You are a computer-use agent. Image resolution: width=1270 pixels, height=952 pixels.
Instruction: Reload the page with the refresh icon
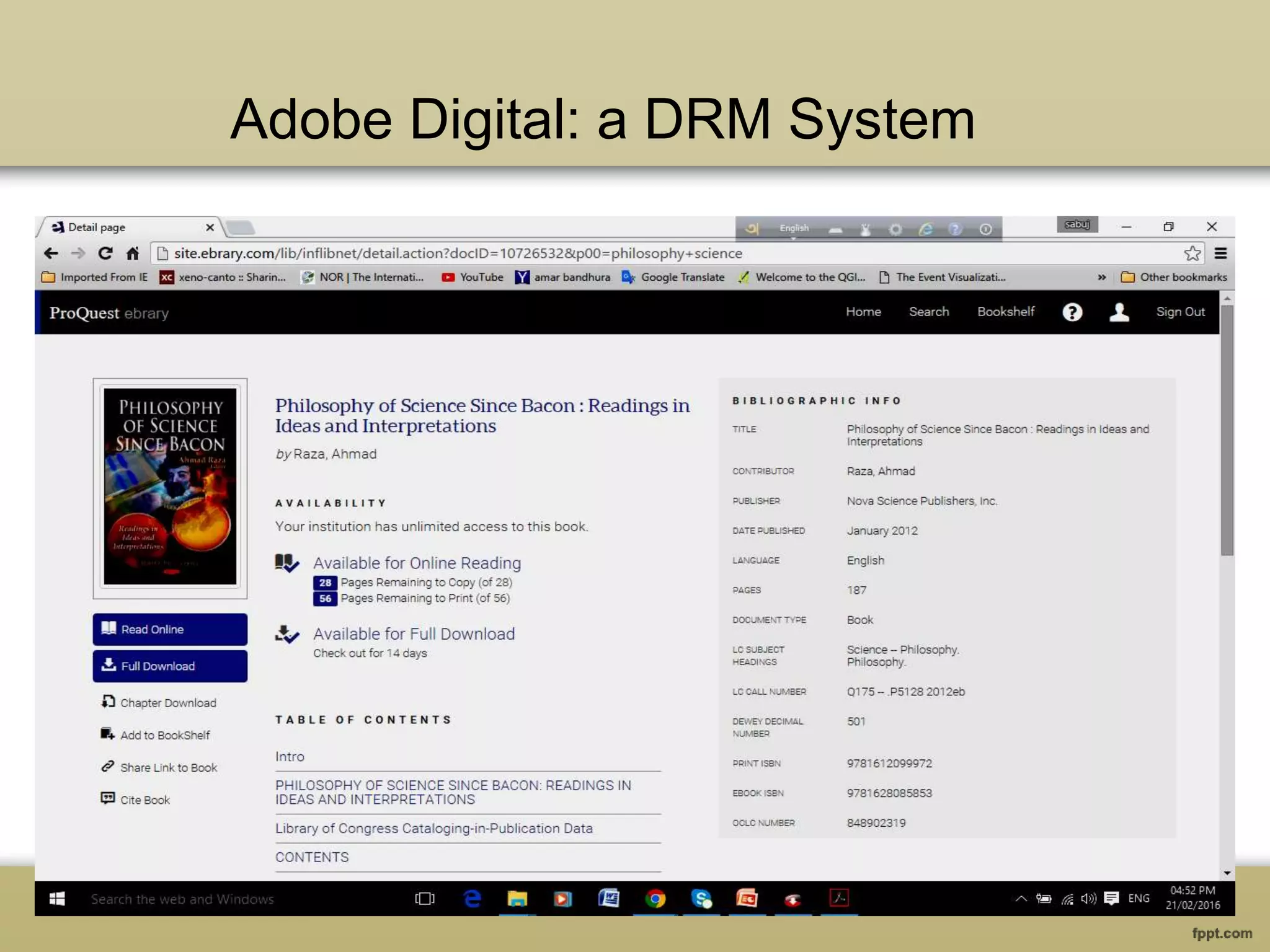tap(105, 253)
